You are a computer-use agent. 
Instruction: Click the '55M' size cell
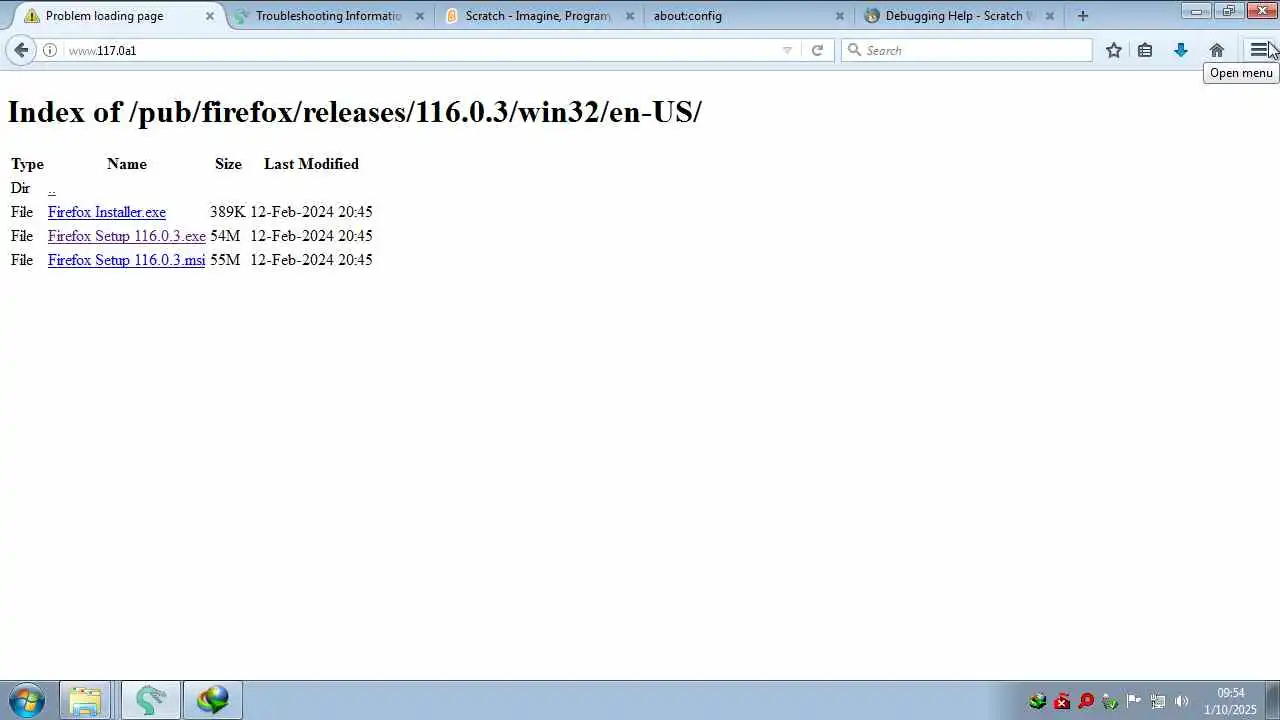pyautogui.click(x=225, y=260)
